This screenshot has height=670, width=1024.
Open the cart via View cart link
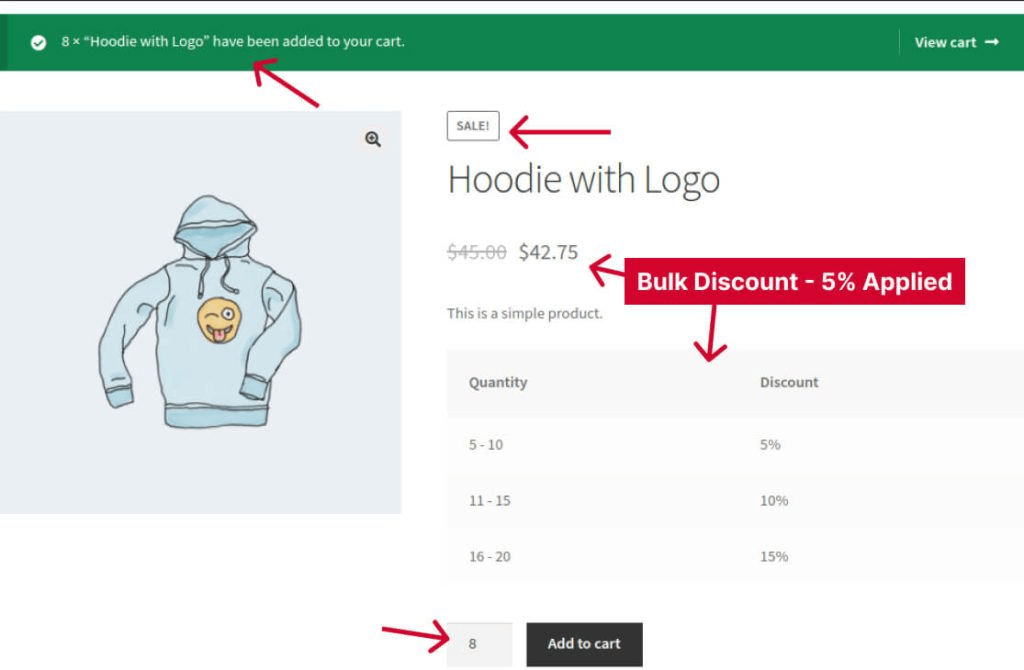[x=944, y=42]
